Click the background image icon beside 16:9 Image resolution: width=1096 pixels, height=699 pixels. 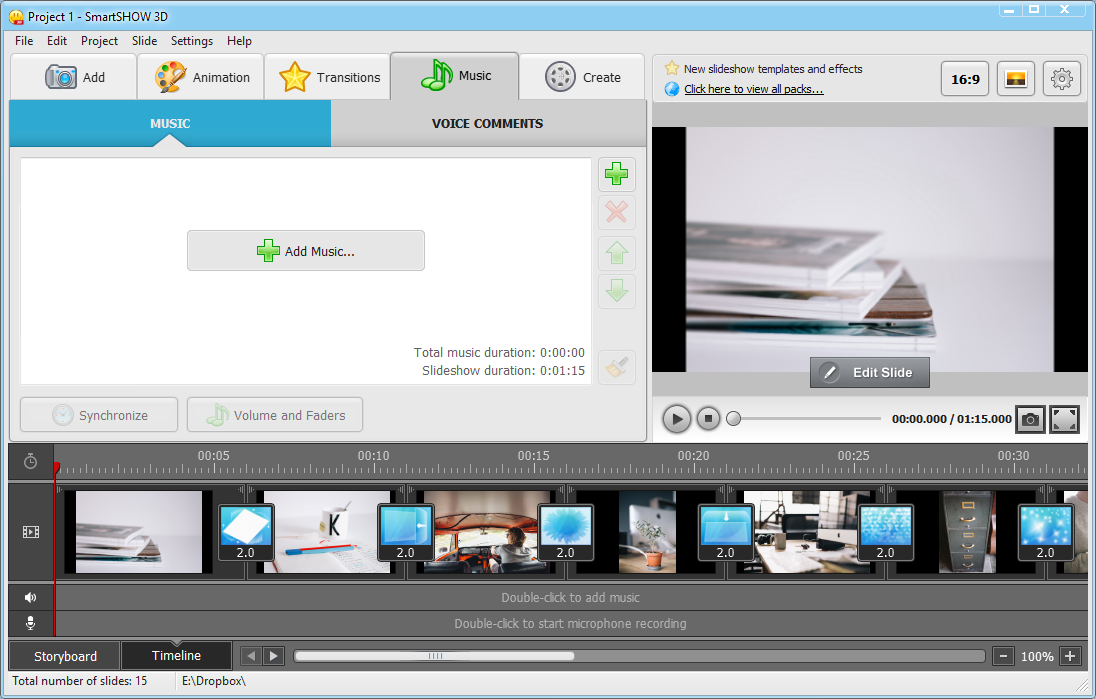(1015, 79)
